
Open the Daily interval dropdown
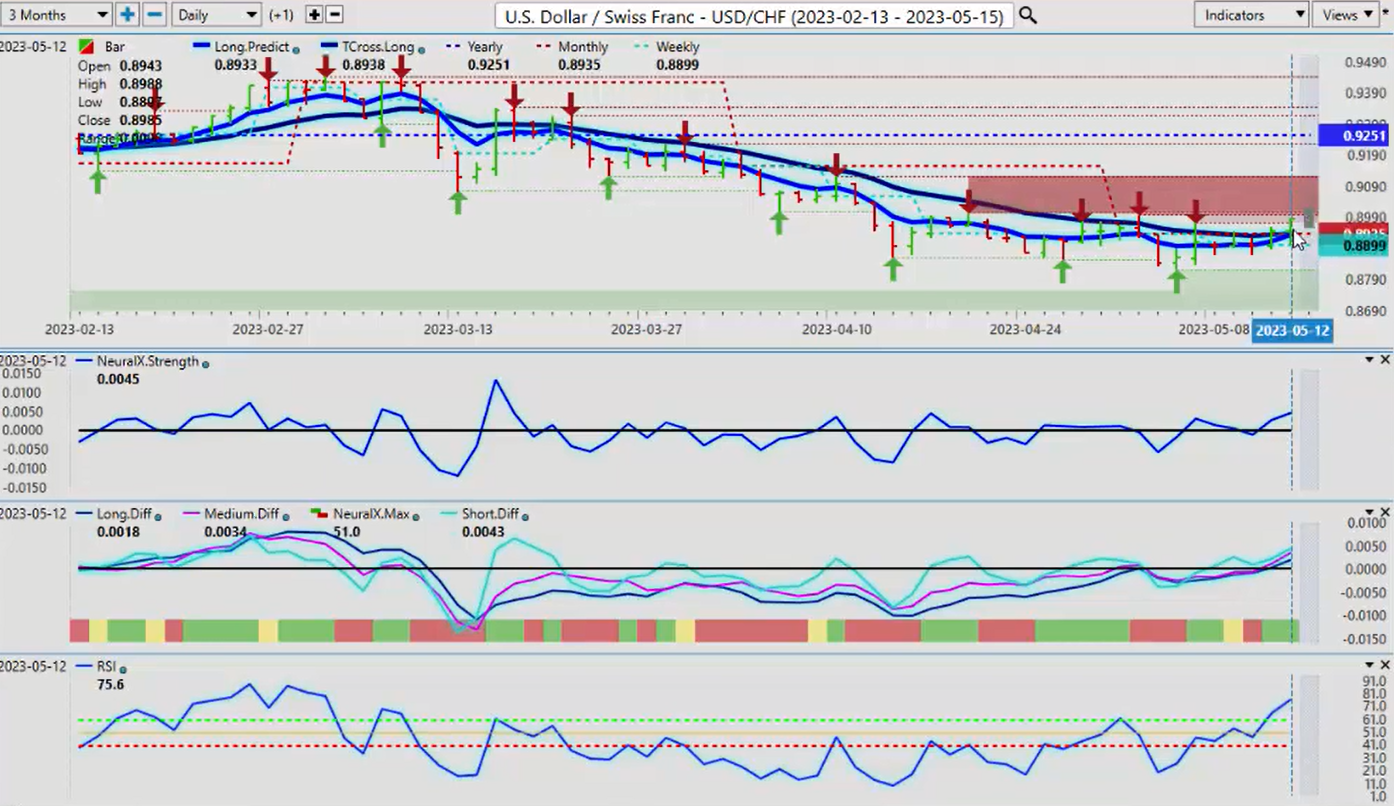point(216,15)
